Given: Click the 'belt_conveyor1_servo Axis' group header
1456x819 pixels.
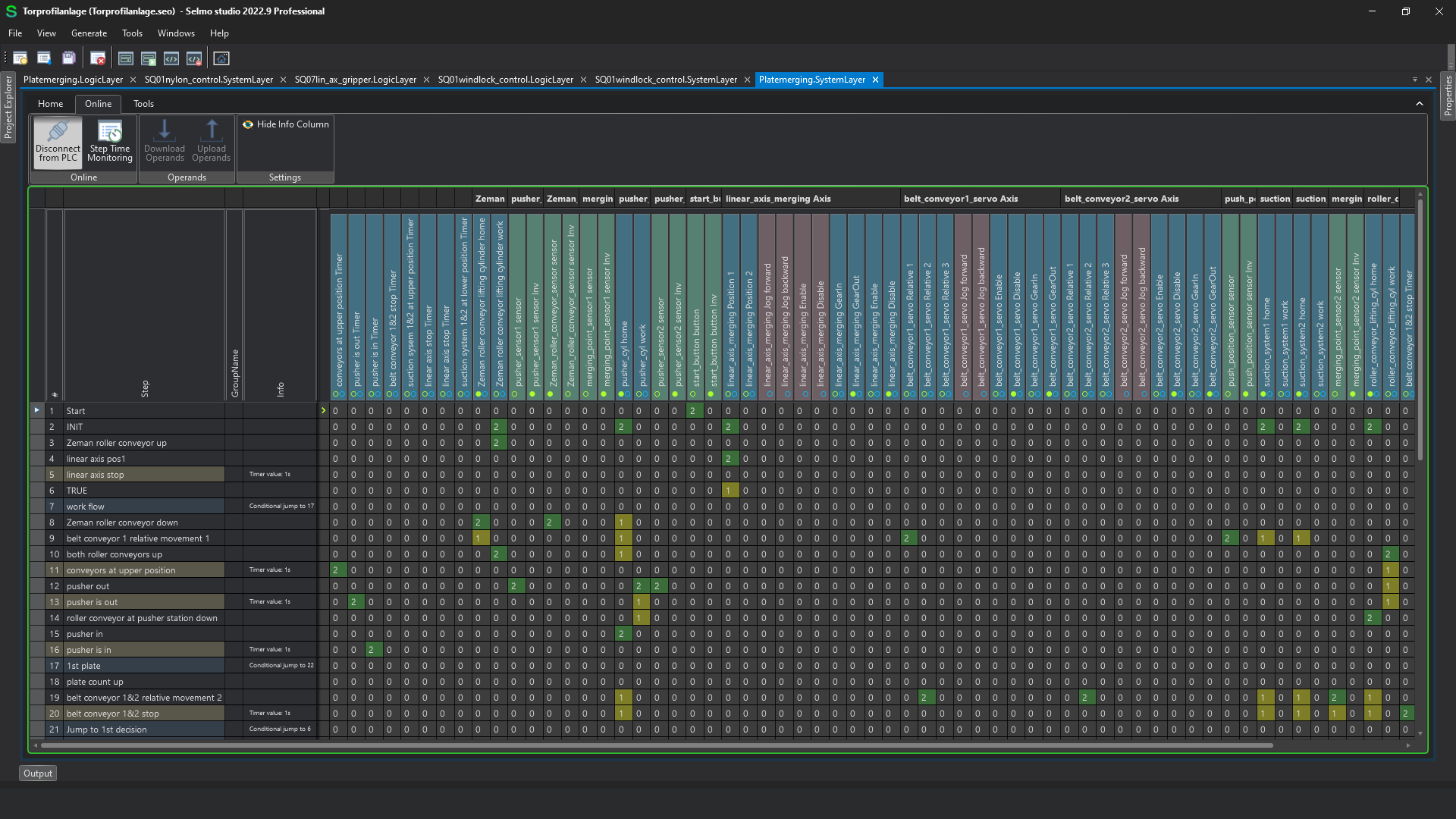Looking at the screenshot, I should click(980, 199).
